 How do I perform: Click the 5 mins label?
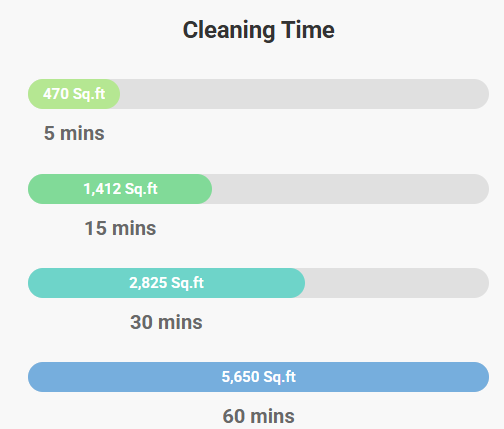74,133
